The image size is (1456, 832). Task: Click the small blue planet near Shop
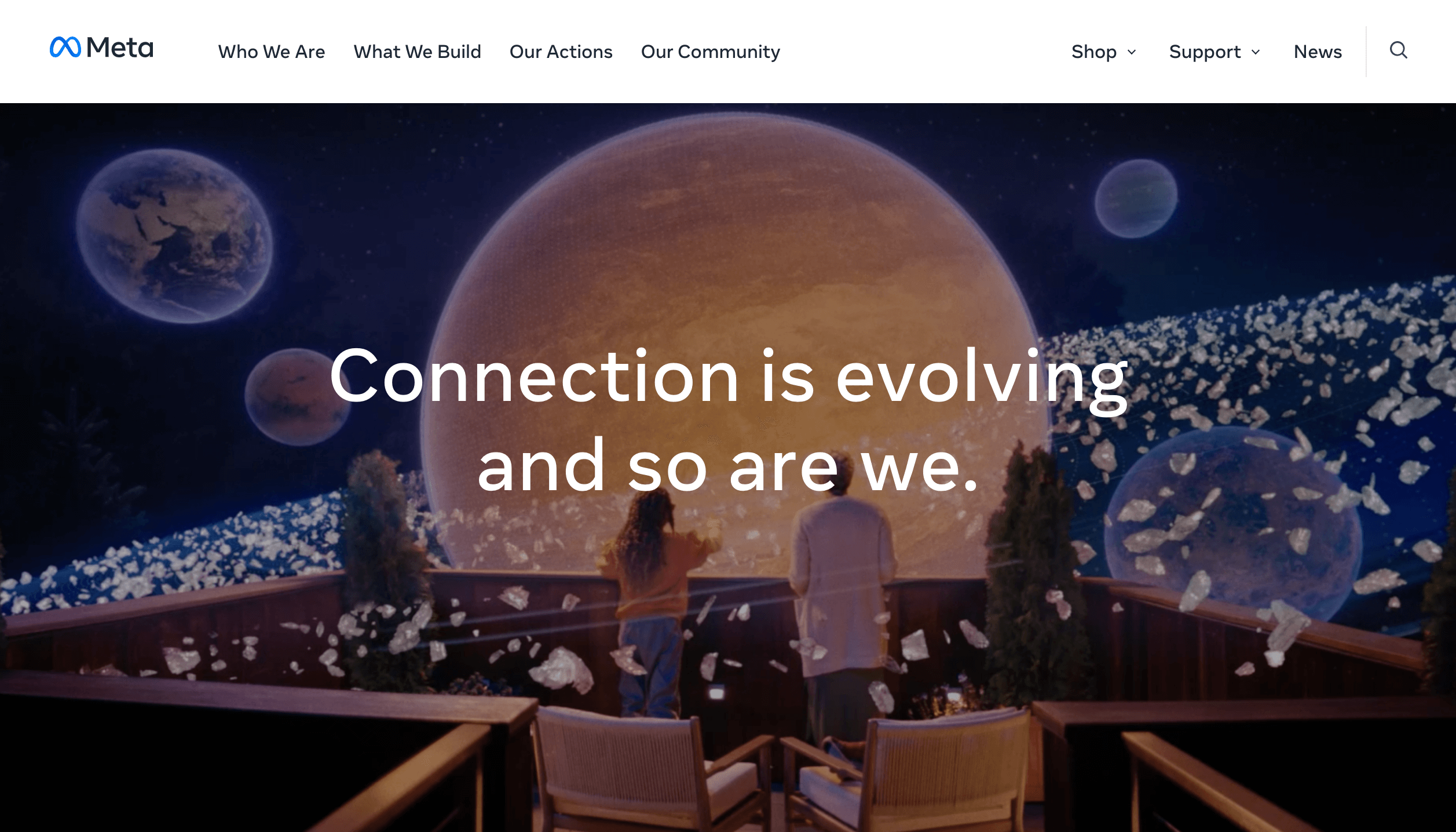(x=1135, y=198)
